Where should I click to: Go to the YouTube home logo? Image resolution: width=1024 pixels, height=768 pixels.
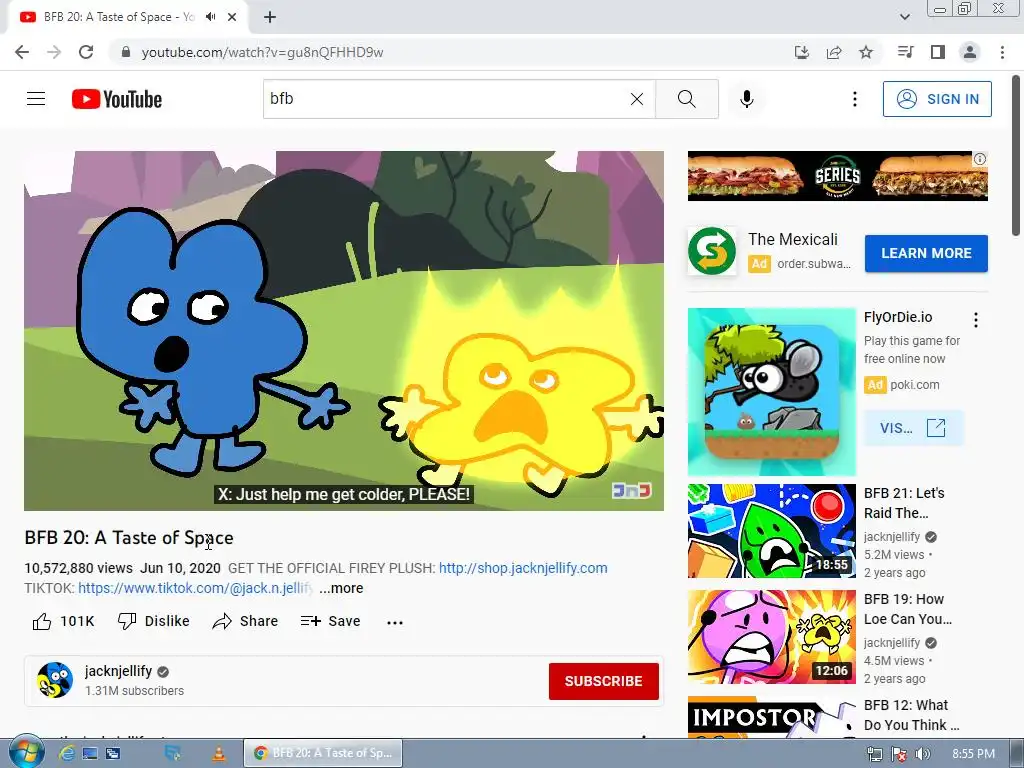tap(117, 99)
